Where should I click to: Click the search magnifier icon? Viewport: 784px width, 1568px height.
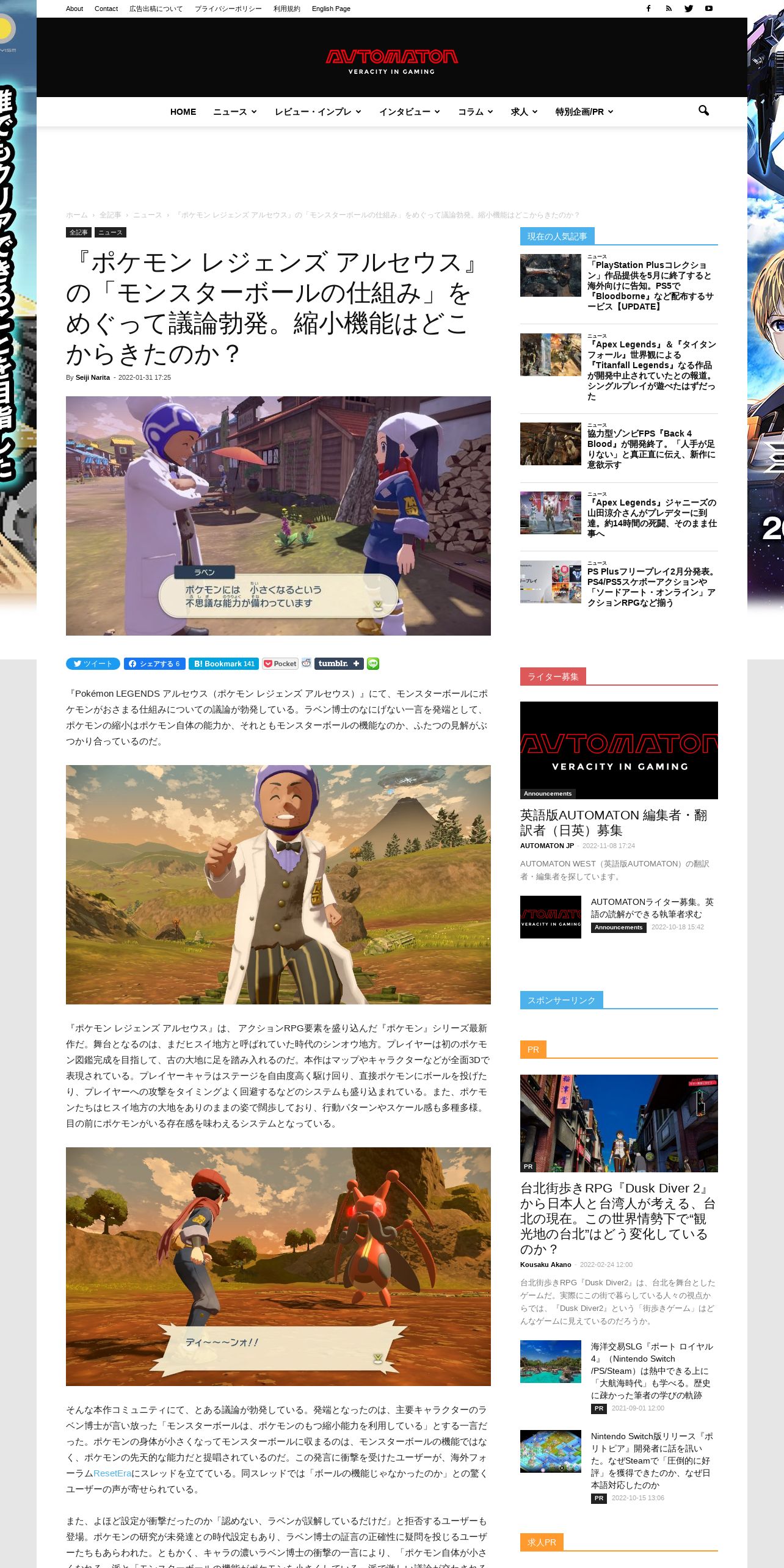click(x=703, y=111)
